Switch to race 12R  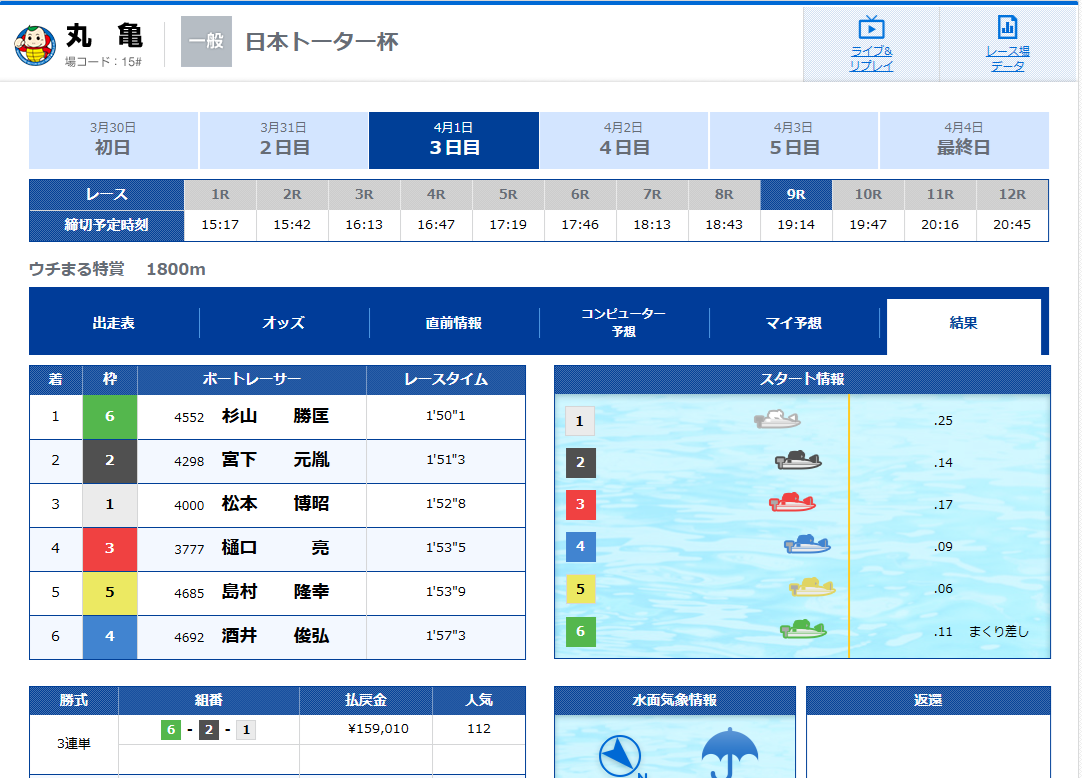(1012, 195)
